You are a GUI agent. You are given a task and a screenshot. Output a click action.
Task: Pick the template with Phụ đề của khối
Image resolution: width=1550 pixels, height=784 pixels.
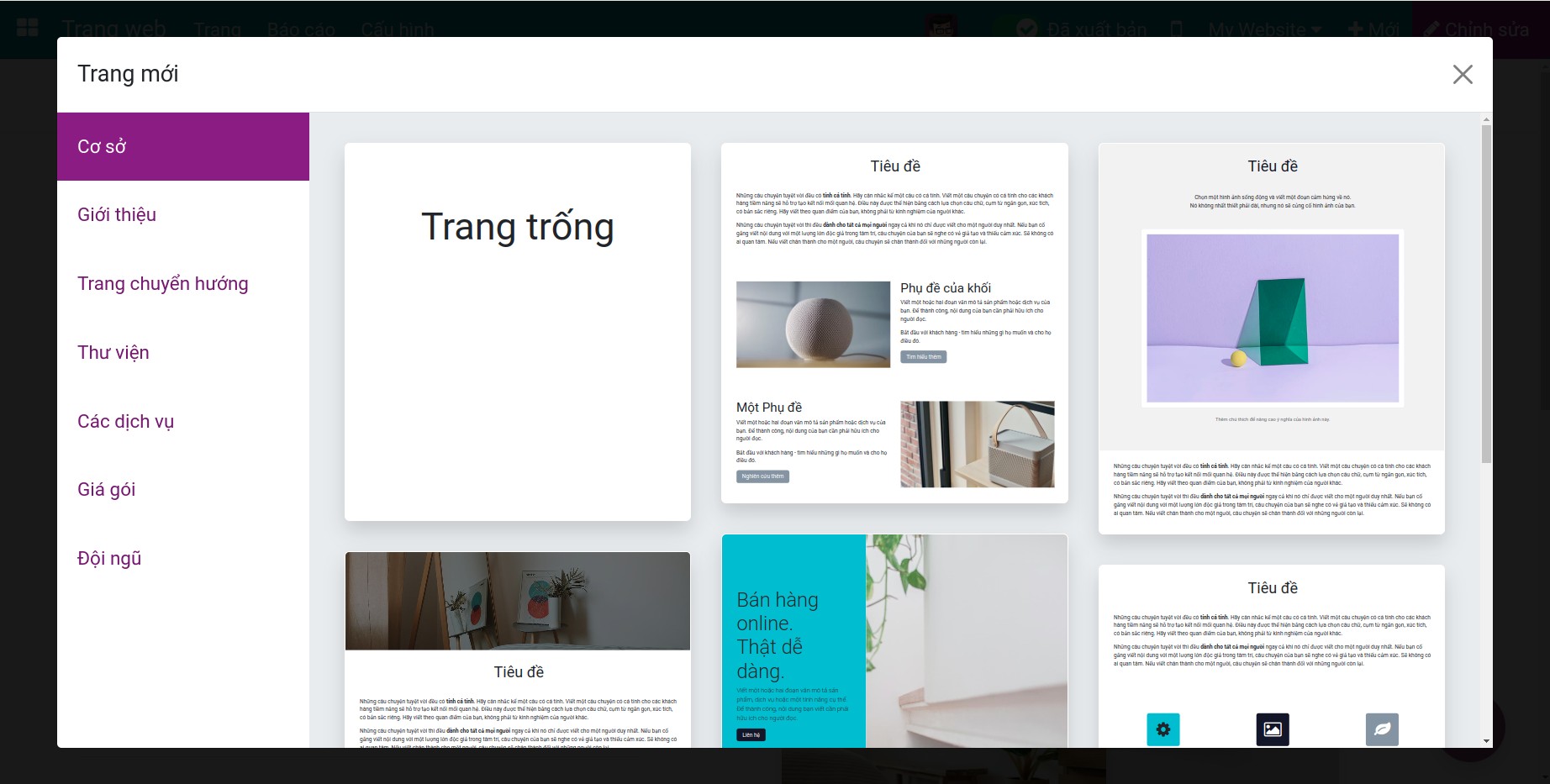point(894,324)
